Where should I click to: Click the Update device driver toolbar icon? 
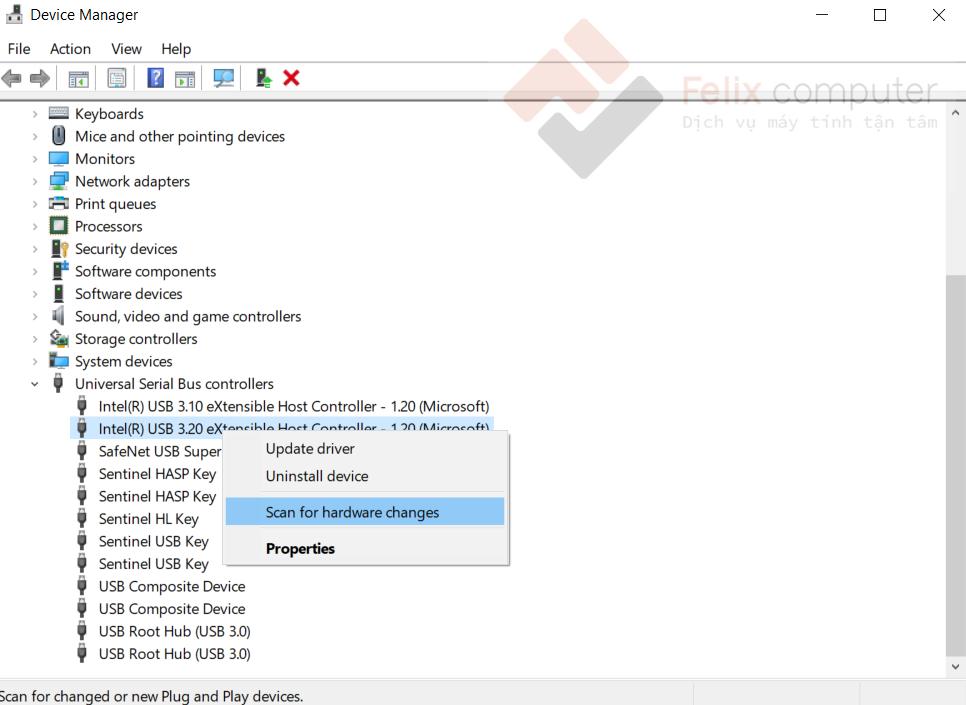pos(263,78)
